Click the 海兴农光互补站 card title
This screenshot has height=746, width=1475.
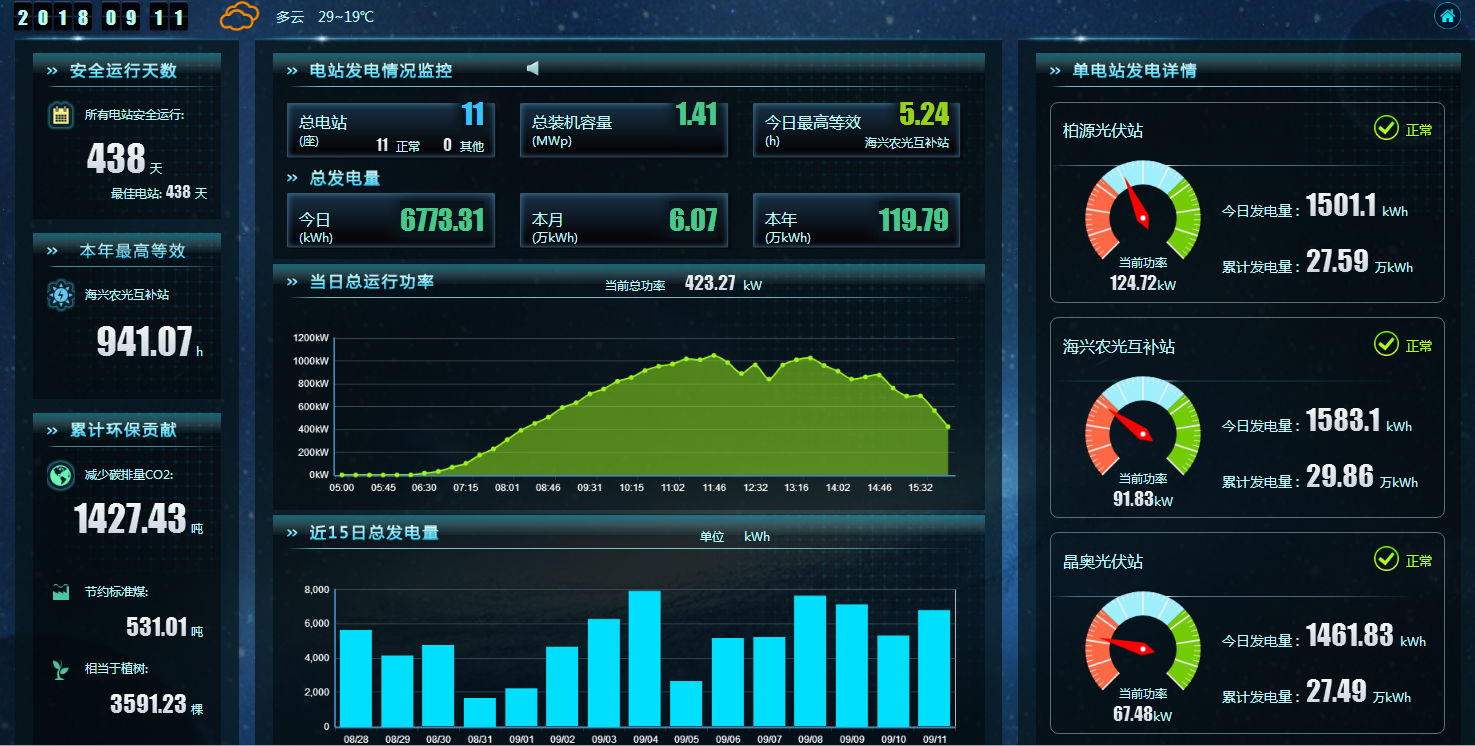point(1119,347)
